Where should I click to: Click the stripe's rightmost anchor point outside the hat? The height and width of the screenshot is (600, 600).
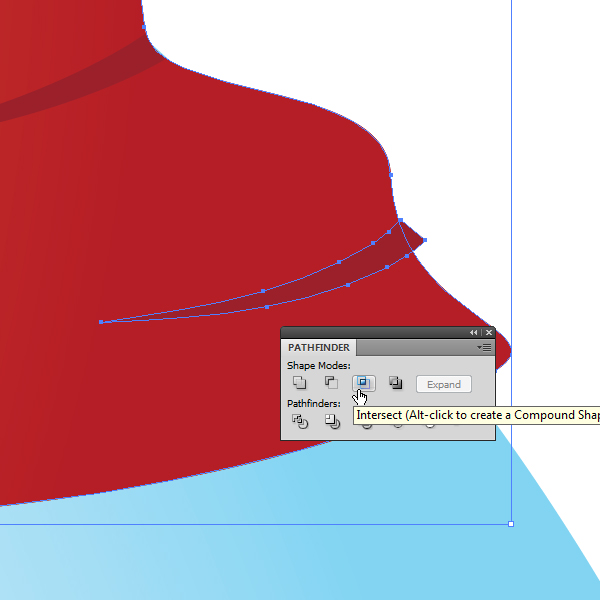tap(425, 240)
